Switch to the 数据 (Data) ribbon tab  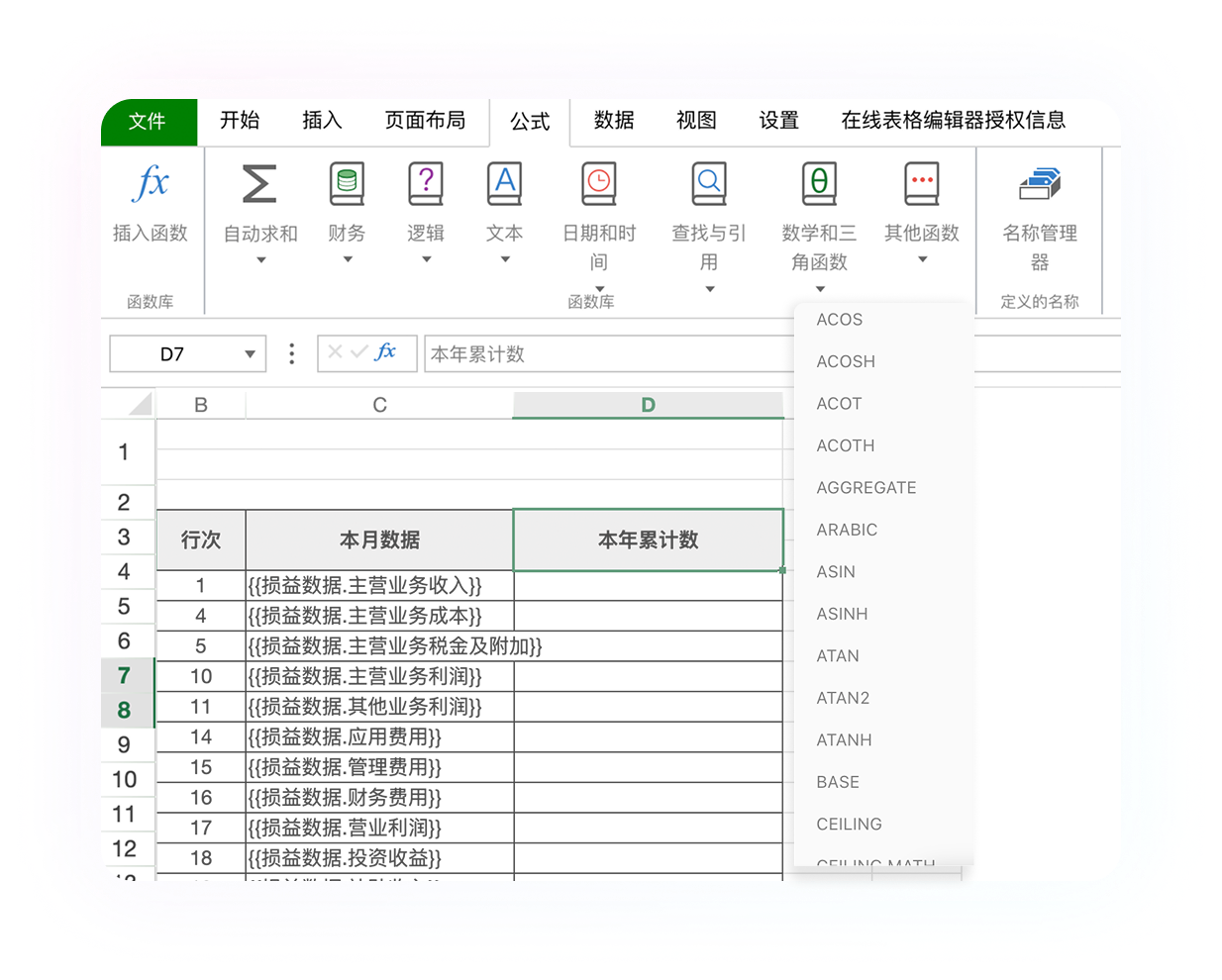click(x=613, y=121)
